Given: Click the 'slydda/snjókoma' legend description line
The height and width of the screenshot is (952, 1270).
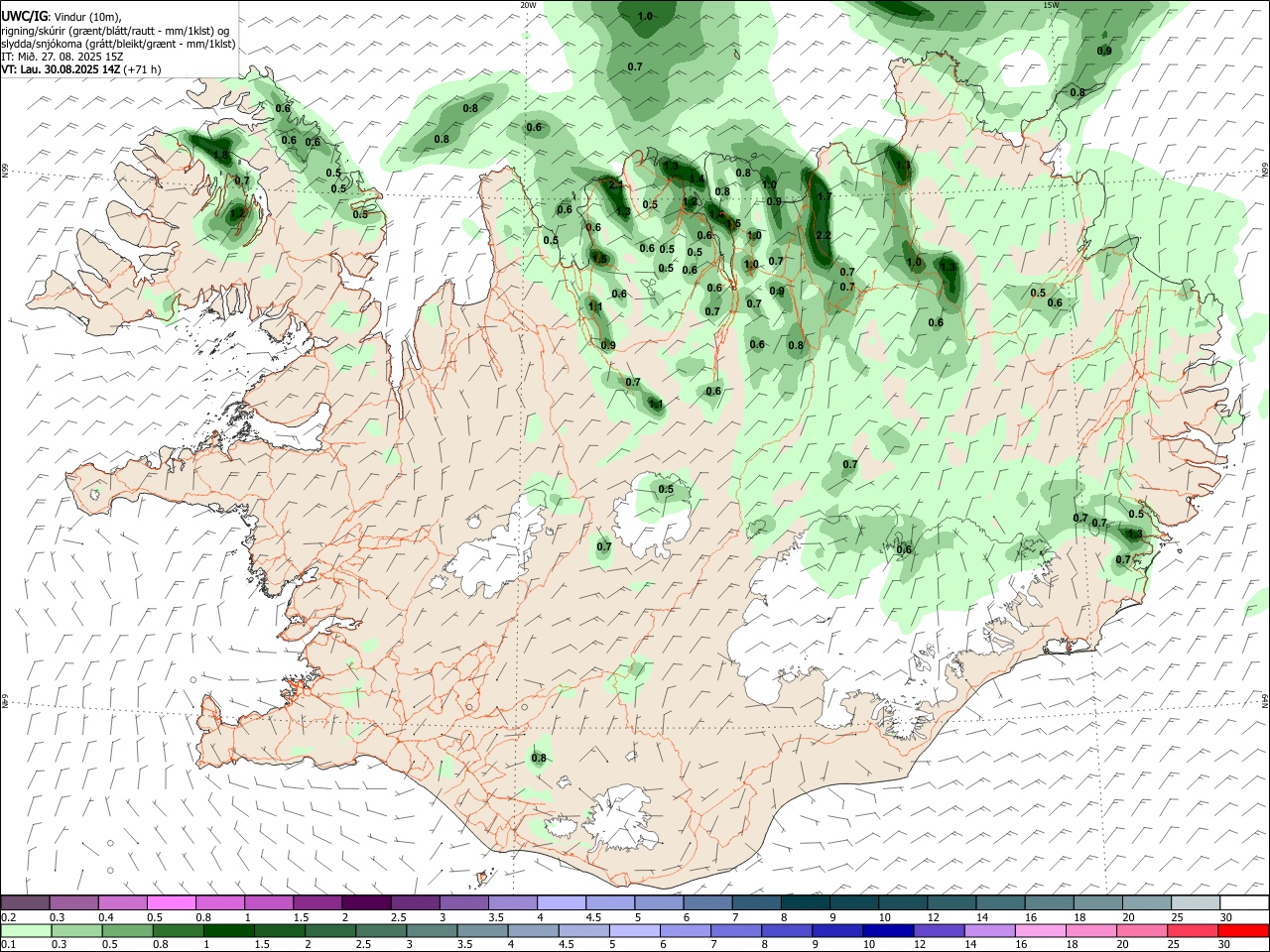Looking at the screenshot, I should pyautogui.click(x=118, y=44).
